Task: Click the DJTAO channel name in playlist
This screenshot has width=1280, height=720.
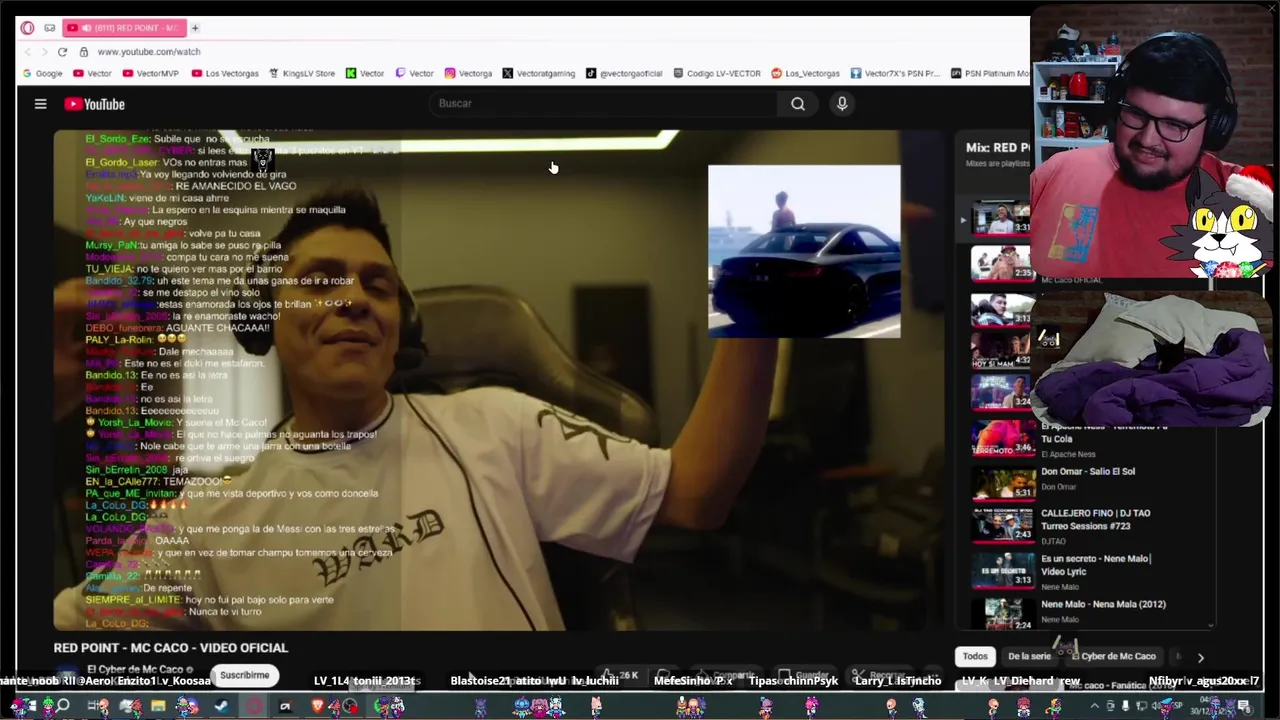Action: click(x=1055, y=541)
